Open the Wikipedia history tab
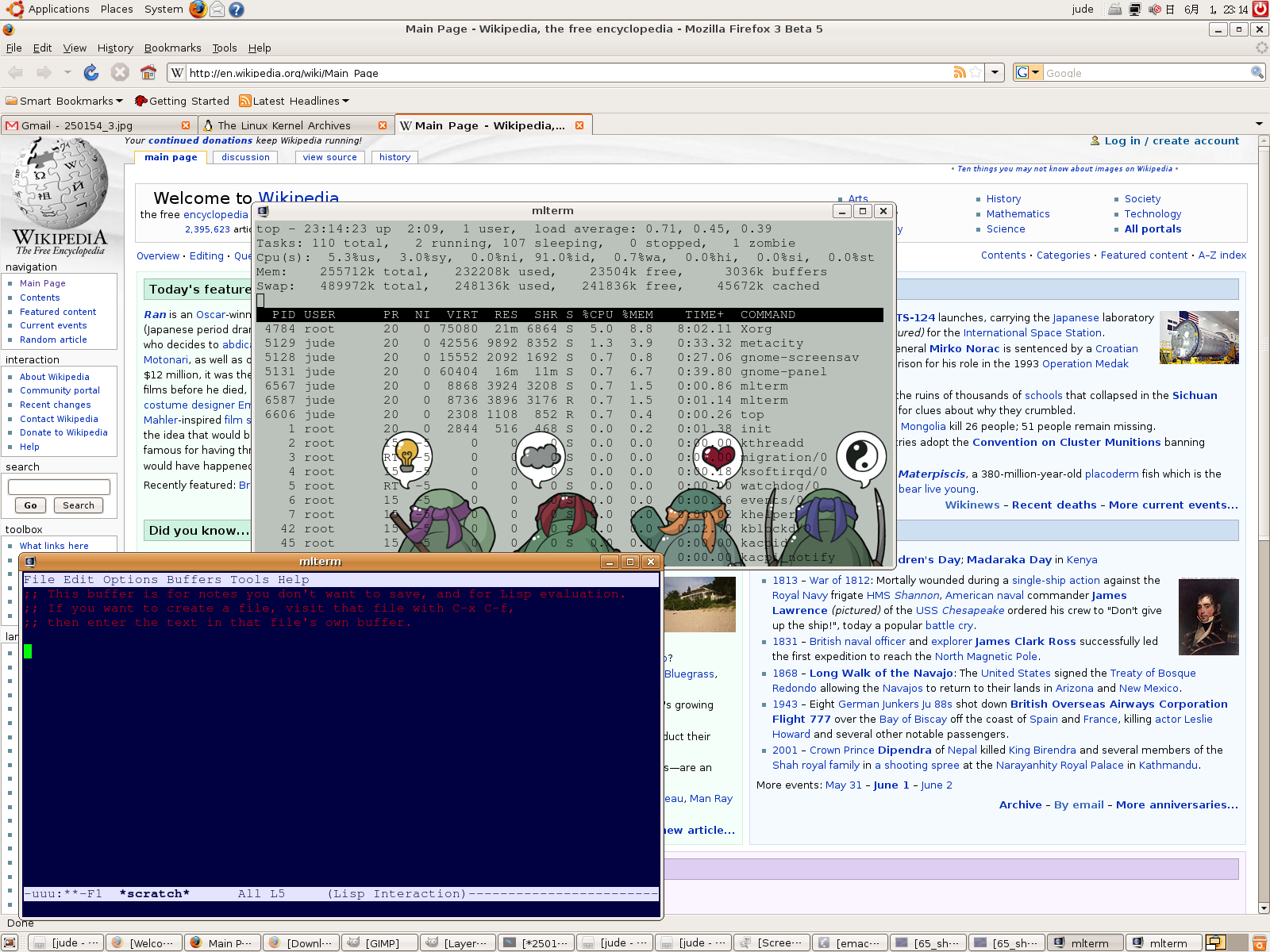This screenshot has height=952, width=1270. point(394,157)
